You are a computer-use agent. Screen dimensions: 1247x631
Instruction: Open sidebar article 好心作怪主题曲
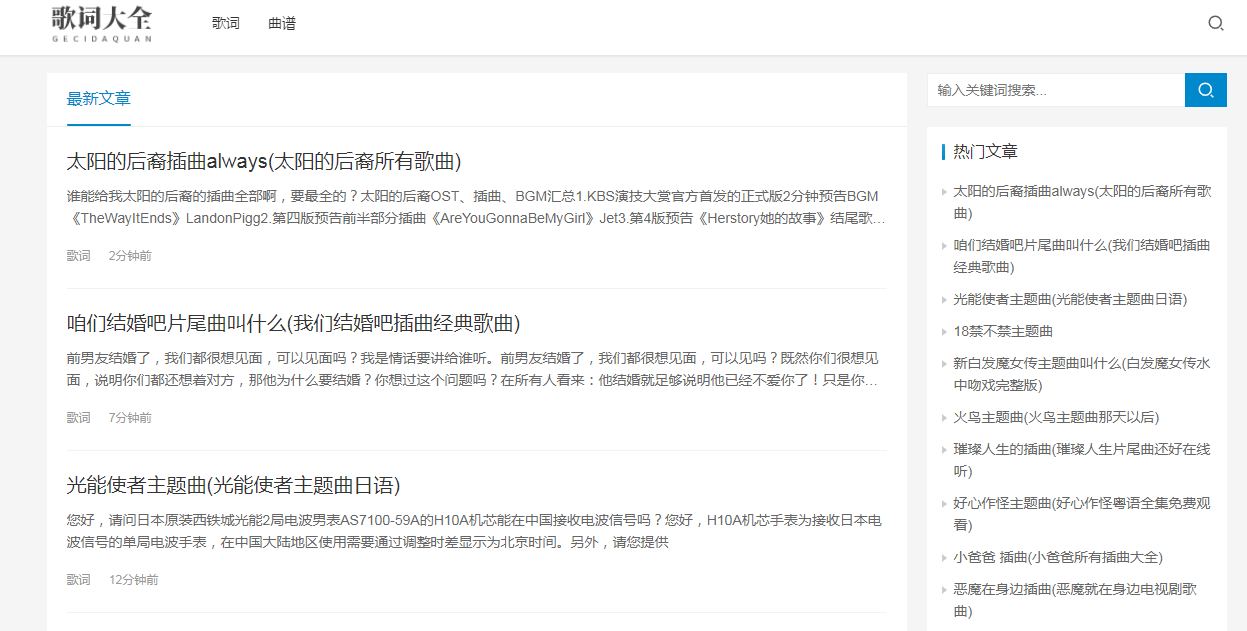(1082, 514)
